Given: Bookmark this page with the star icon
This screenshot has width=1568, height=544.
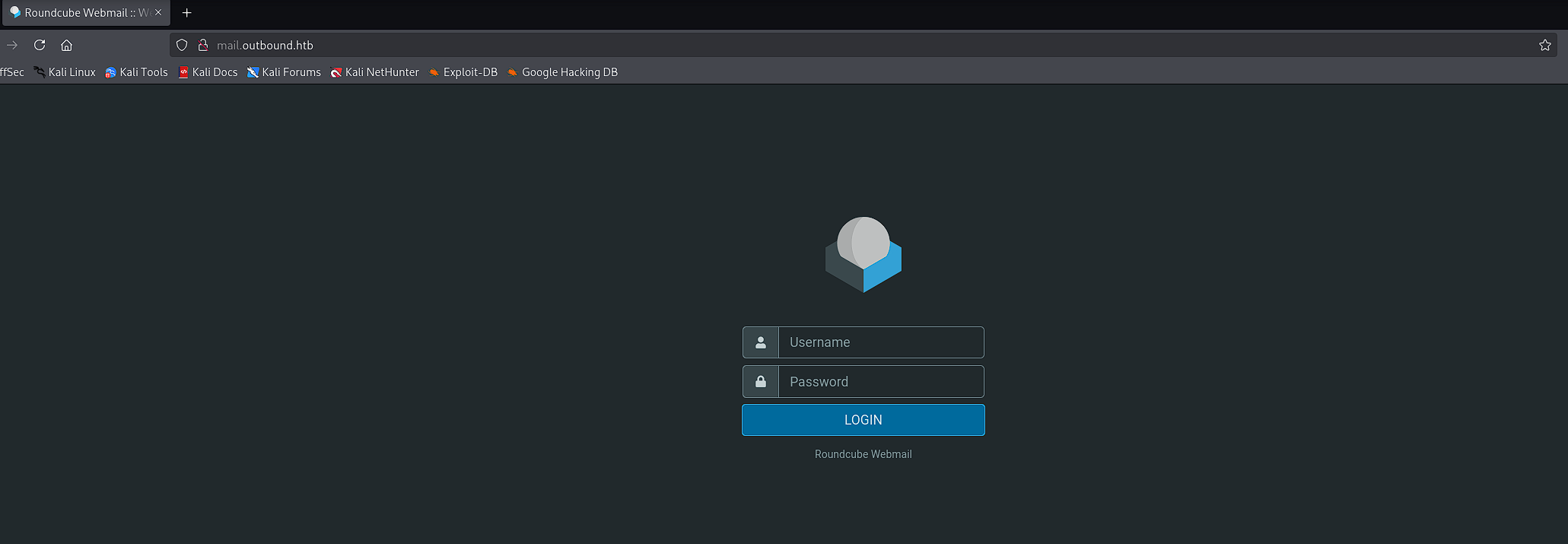Looking at the screenshot, I should pos(1544,45).
